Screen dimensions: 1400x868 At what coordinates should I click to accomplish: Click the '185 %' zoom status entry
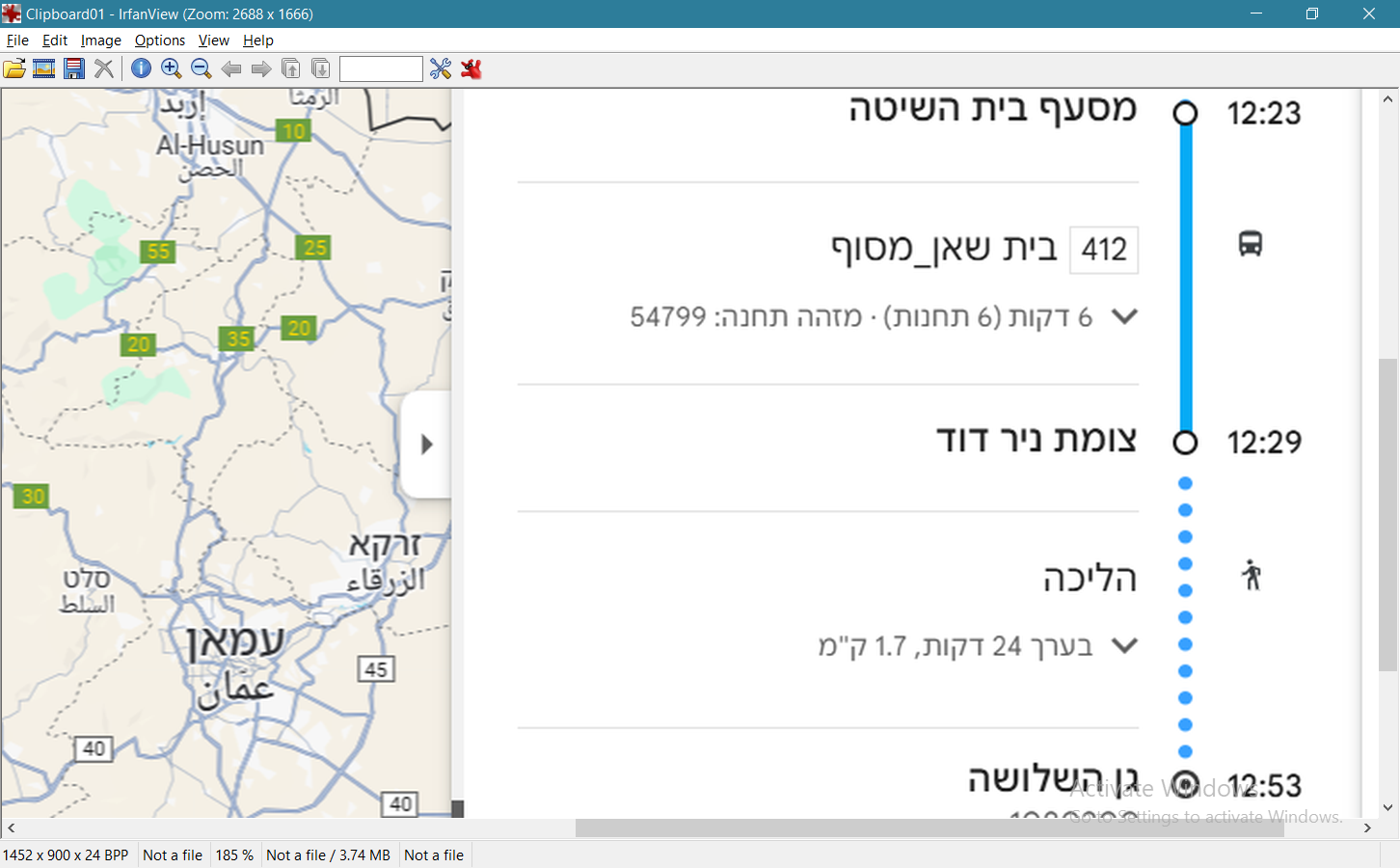tap(234, 855)
